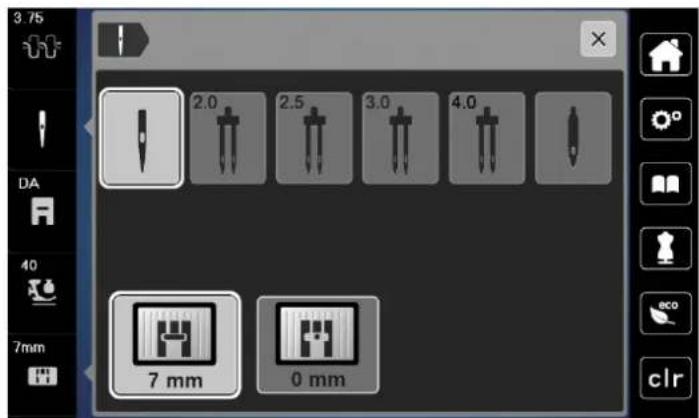This screenshot has height=418, width=699.
Task: Open the DA presser foot selection
Action: [41, 210]
